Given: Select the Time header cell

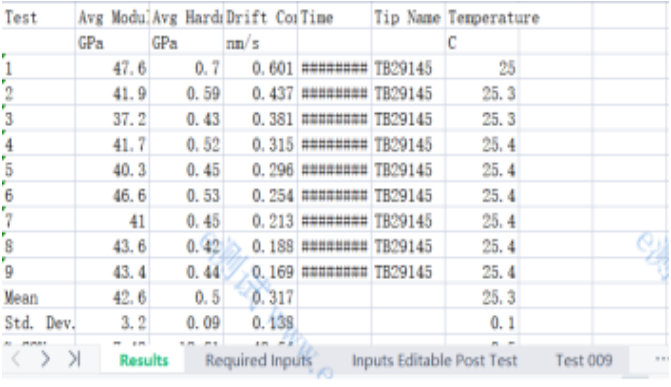Looking at the screenshot, I should click(x=335, y=17).
